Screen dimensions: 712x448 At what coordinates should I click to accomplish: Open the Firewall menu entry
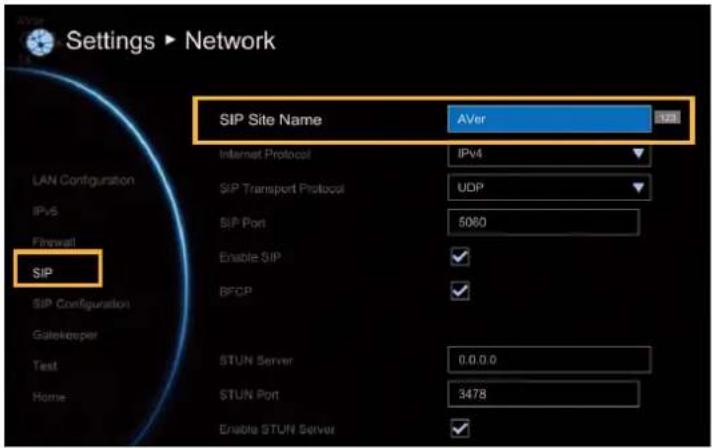(x=54, y=242)
